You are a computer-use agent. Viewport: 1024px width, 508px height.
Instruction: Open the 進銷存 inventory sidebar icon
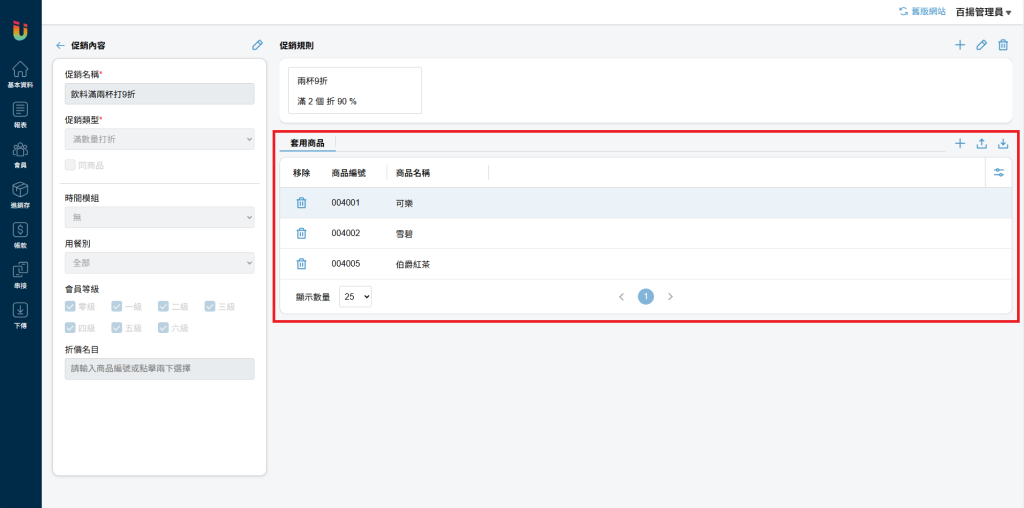click(x=20, y=194)
